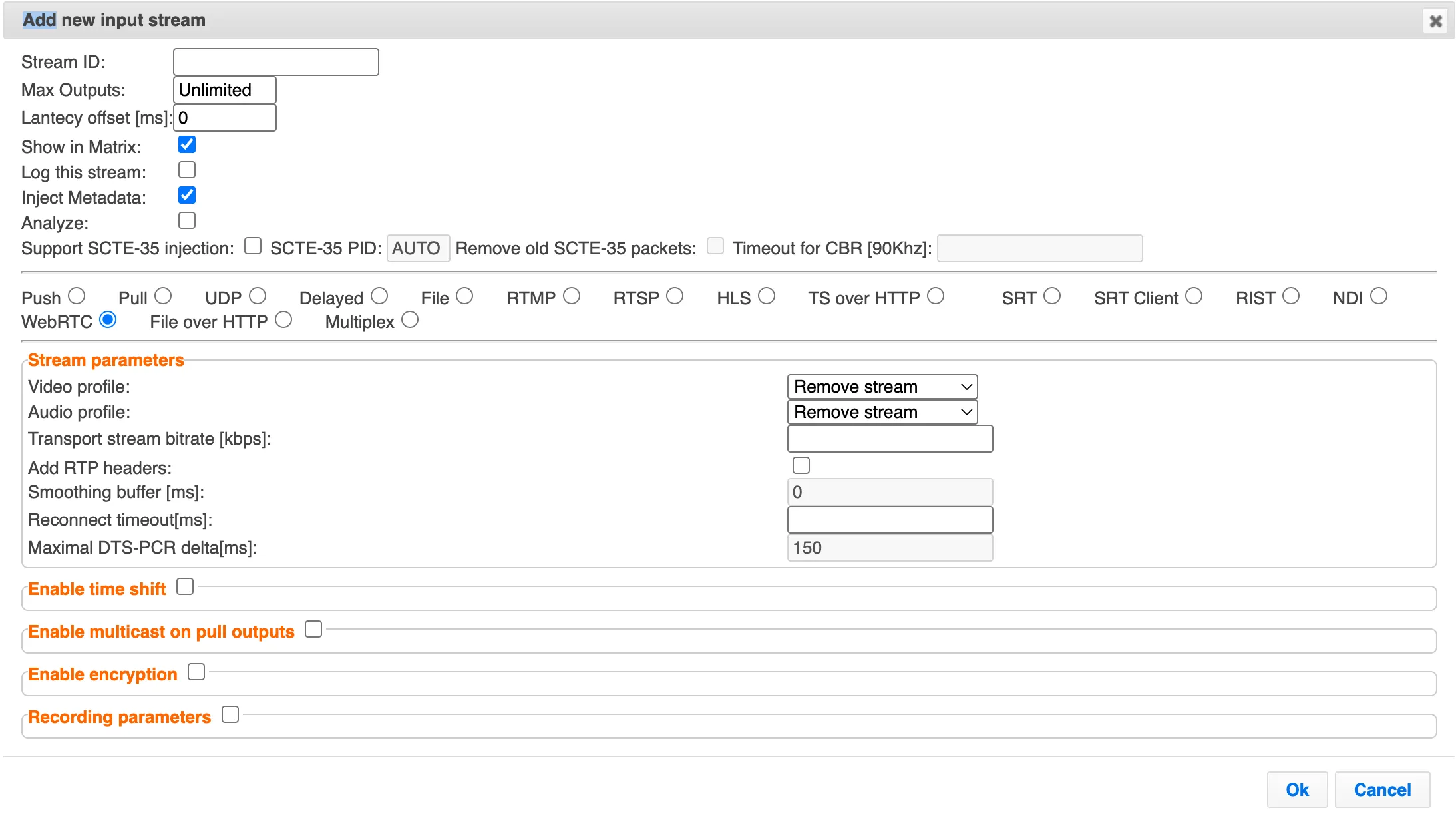This screenshot has width=1456, height=828.
Task: Close the Add new input stream dialog
Action: click(1435, 21)
